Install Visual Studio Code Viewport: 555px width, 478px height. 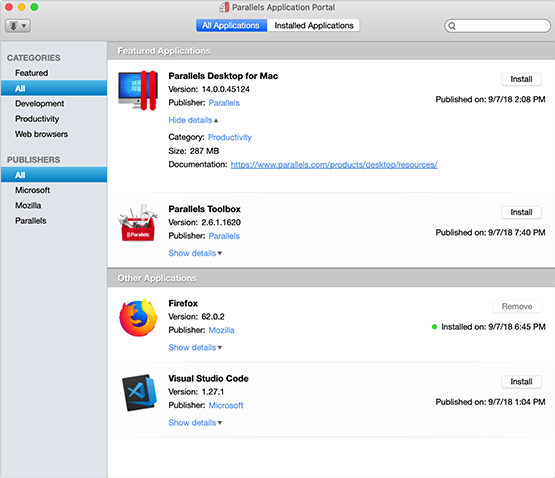click(521, 381)
